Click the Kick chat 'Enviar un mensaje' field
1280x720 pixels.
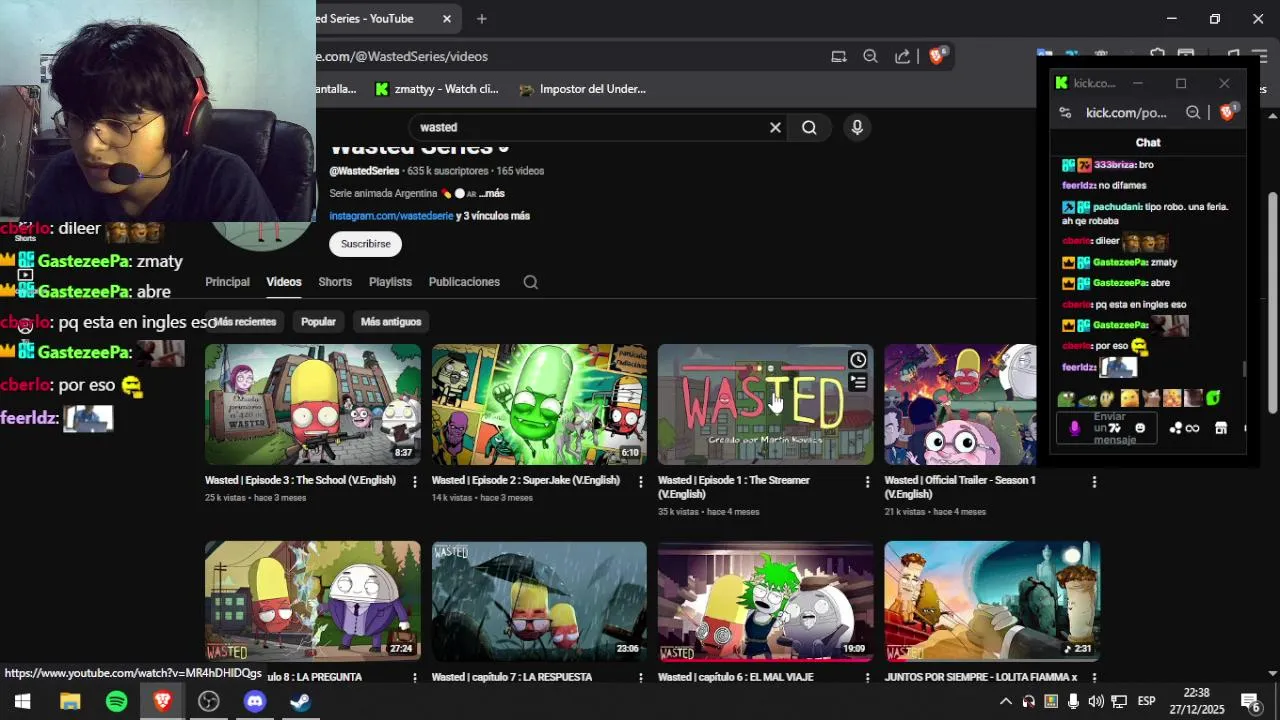coord(1109,428)
